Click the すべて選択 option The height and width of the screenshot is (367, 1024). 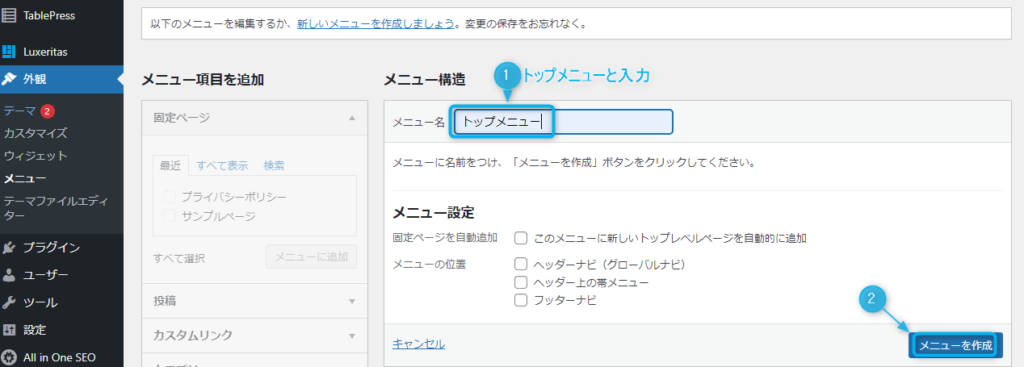(180, 259)
